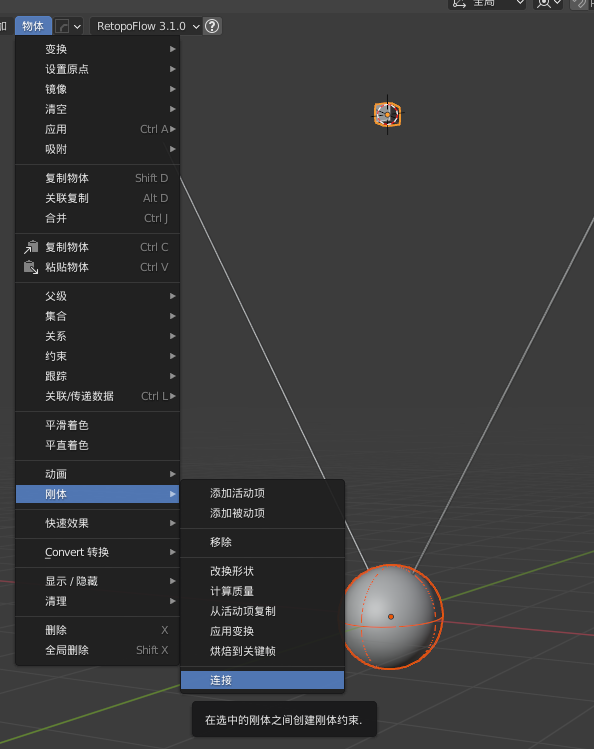This screenshot has height=749, width=594.
Task: Open the 物体 (Object) menu tab
Action: pyautogui.click(x=33, y=26)
